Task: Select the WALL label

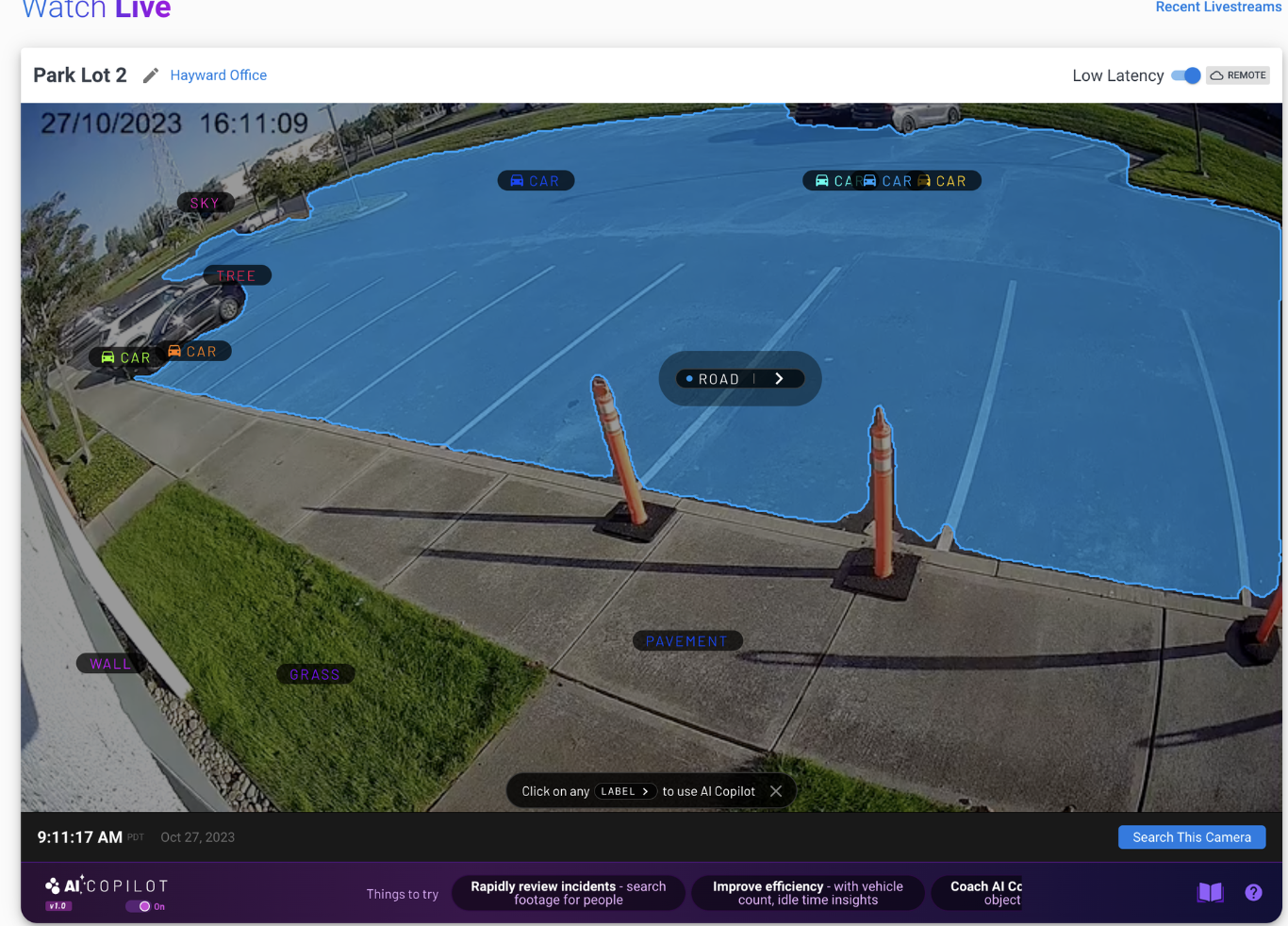Action: pyautogui.click(x=110, y=664)
